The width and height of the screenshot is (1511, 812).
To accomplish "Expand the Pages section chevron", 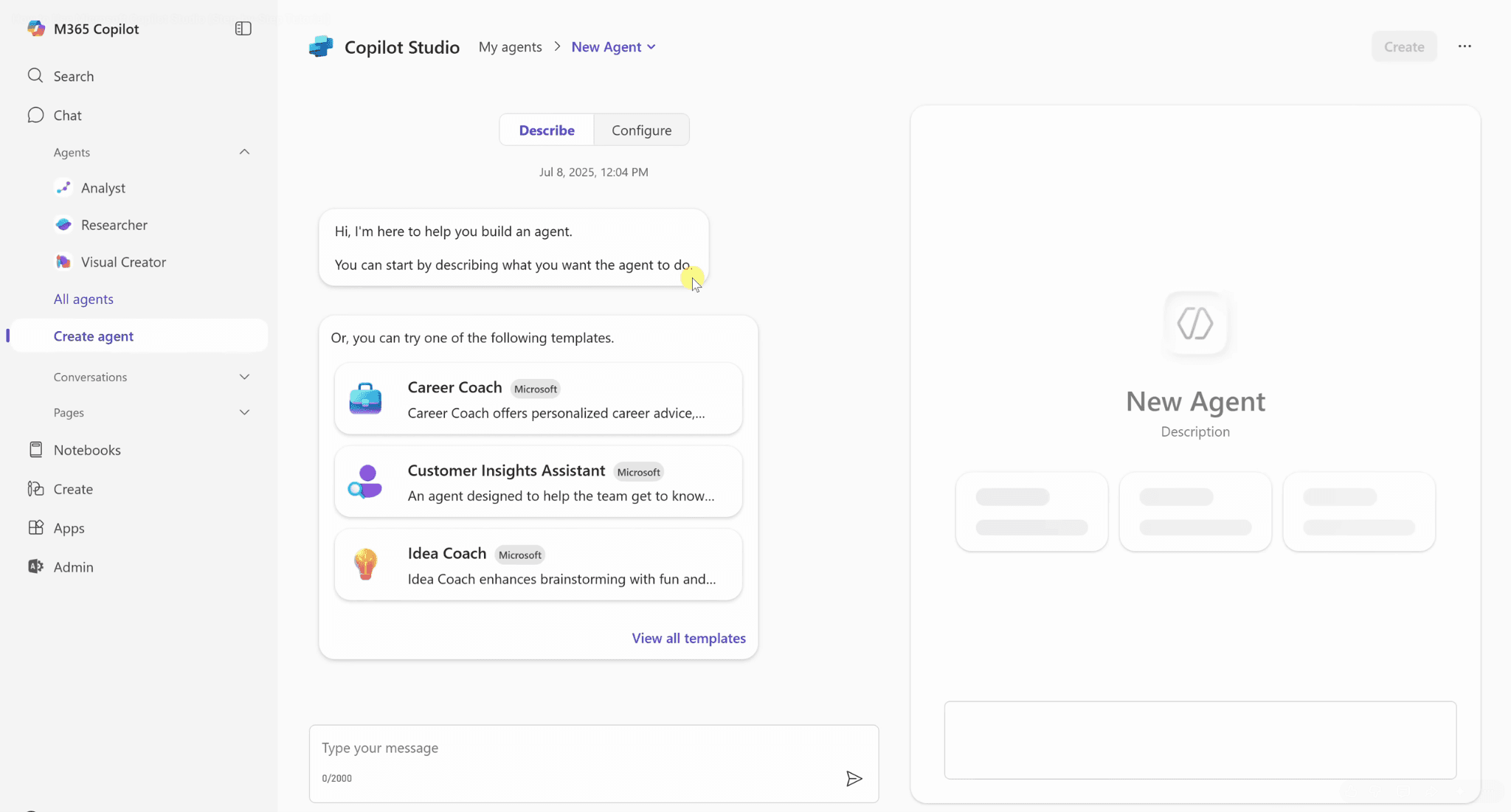I will [x=244, y=412].
